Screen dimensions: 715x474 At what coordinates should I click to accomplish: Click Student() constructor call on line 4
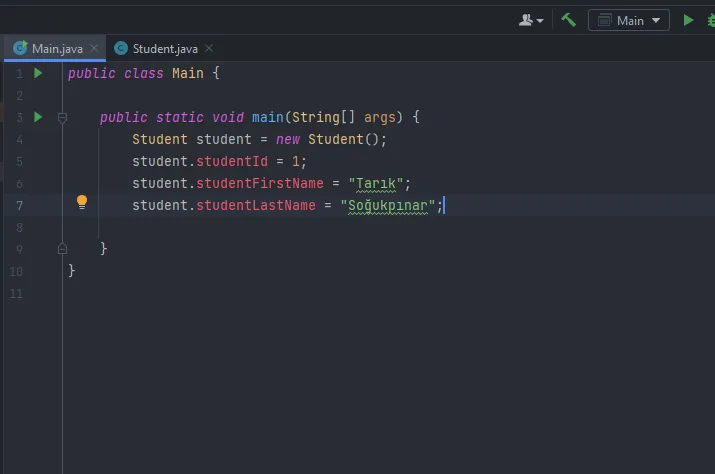point(343,139)
